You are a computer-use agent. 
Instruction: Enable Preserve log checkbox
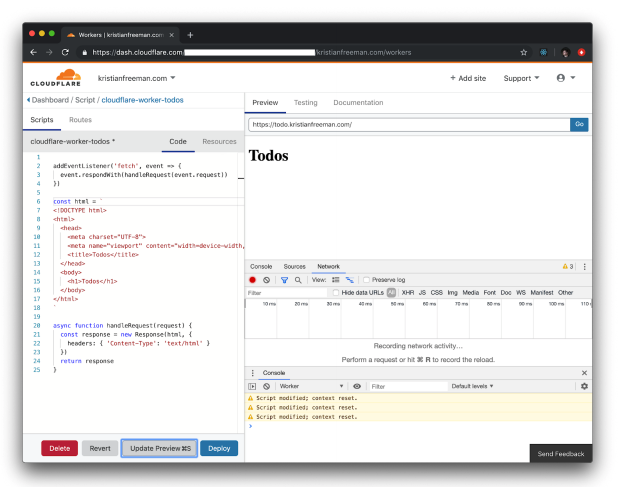click(366, 280)
